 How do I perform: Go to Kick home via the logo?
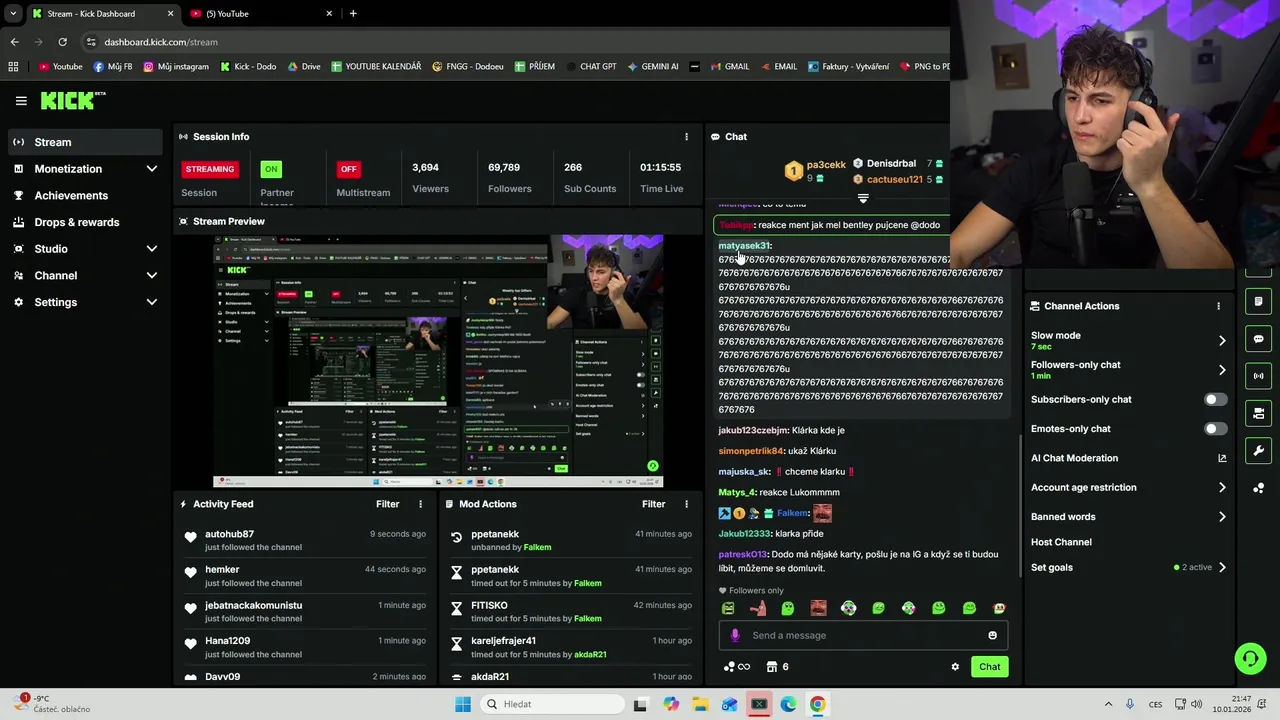tap(72, 100)
